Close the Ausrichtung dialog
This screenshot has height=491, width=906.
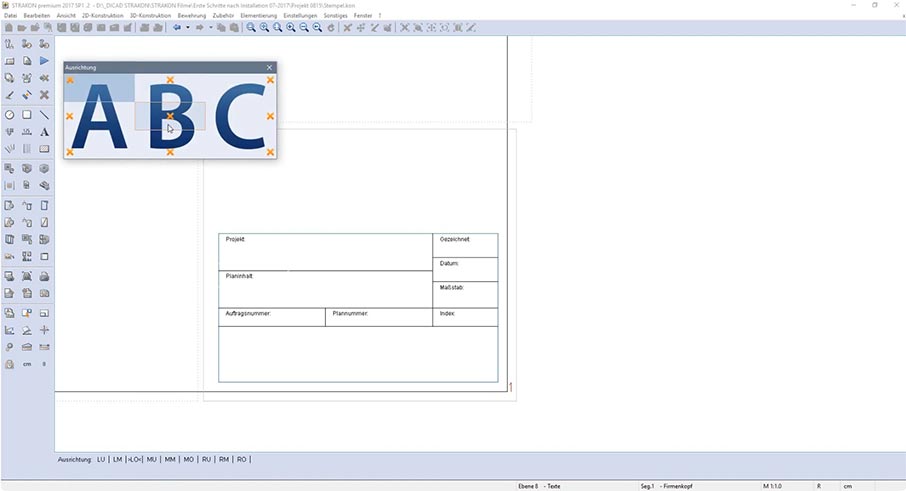[x=269, y=67]
